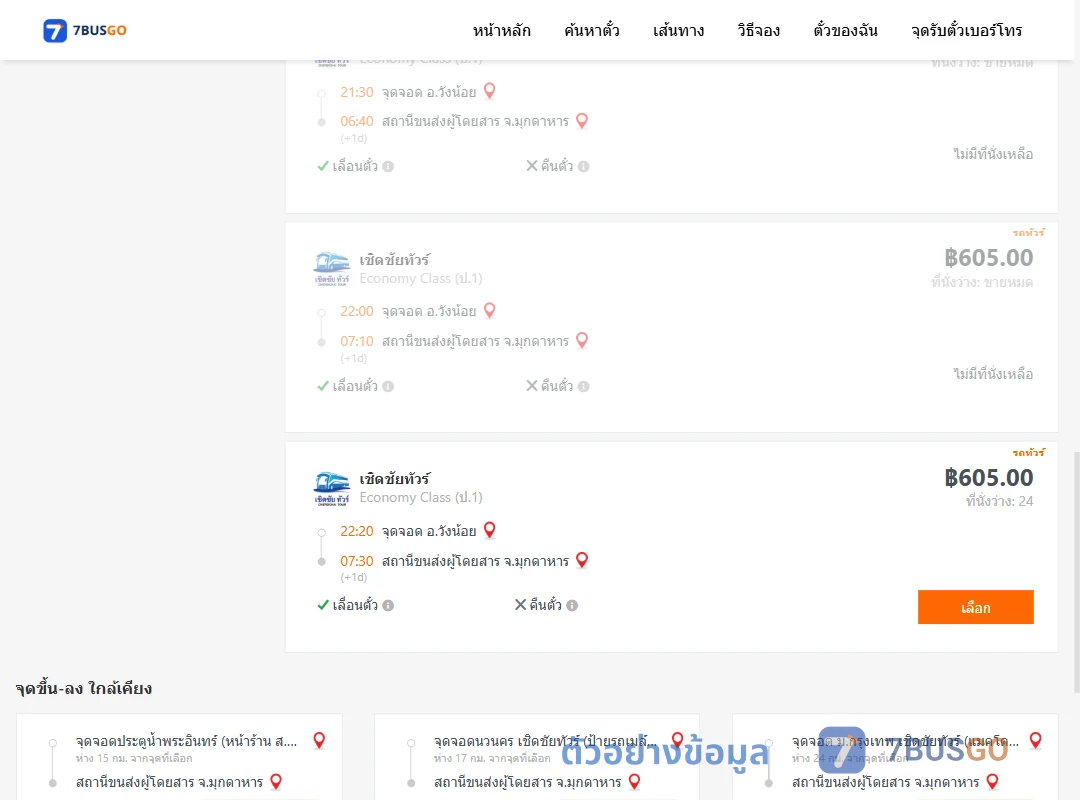
Task: Select the 22:20 trip with เลือก button
Action: [x=975, y=607]
